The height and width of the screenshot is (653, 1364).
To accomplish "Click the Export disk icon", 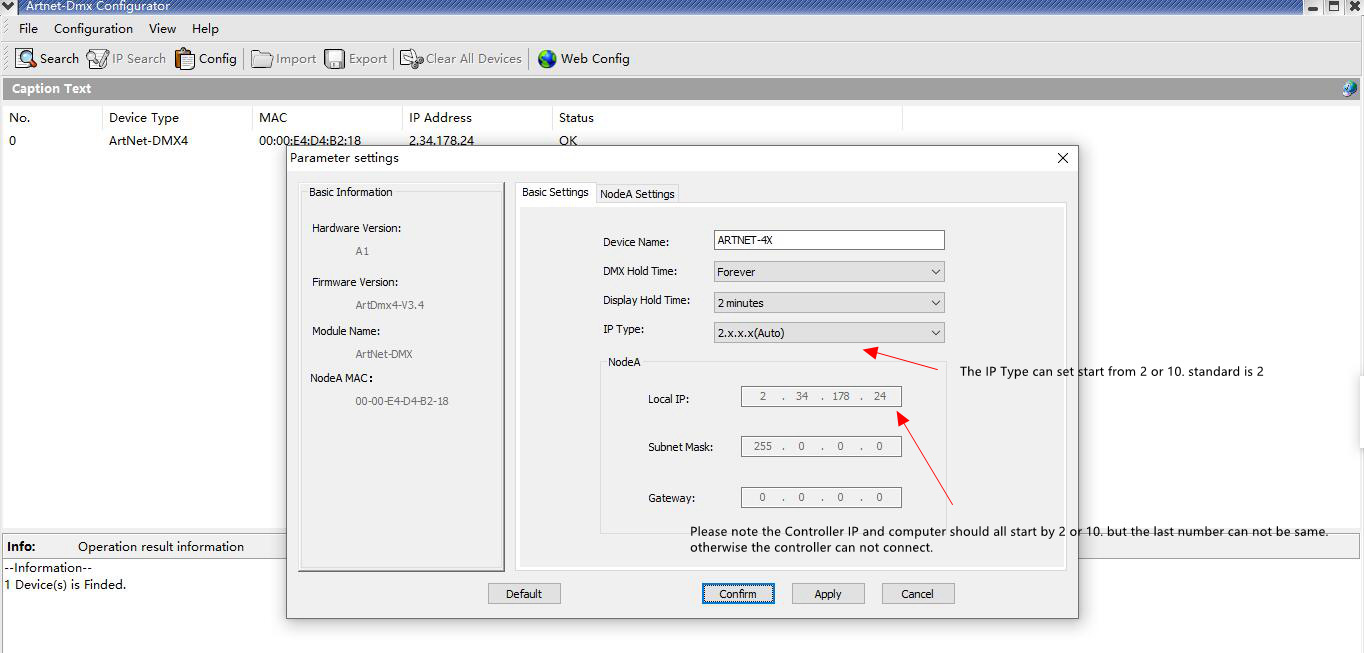I will [335, 59].
